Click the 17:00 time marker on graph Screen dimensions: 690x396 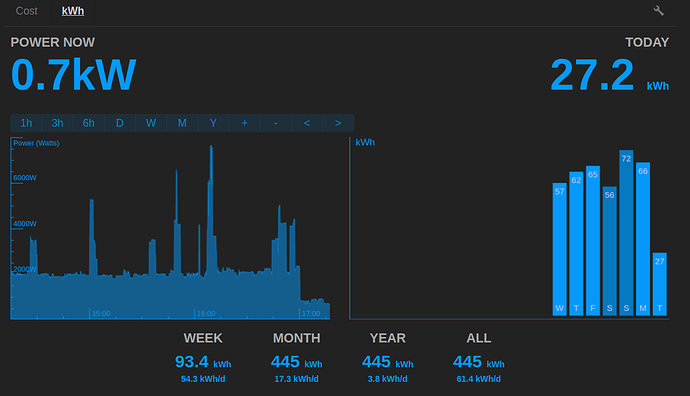(x=311, y=314)
